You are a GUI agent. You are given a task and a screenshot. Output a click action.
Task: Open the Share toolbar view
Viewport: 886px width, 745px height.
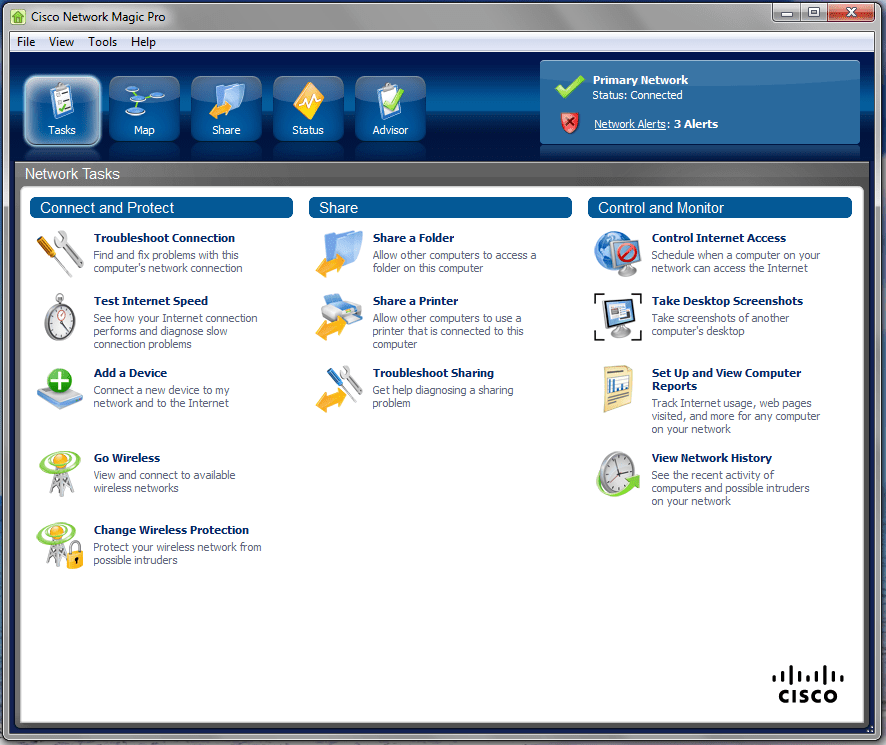click(226, 109)
